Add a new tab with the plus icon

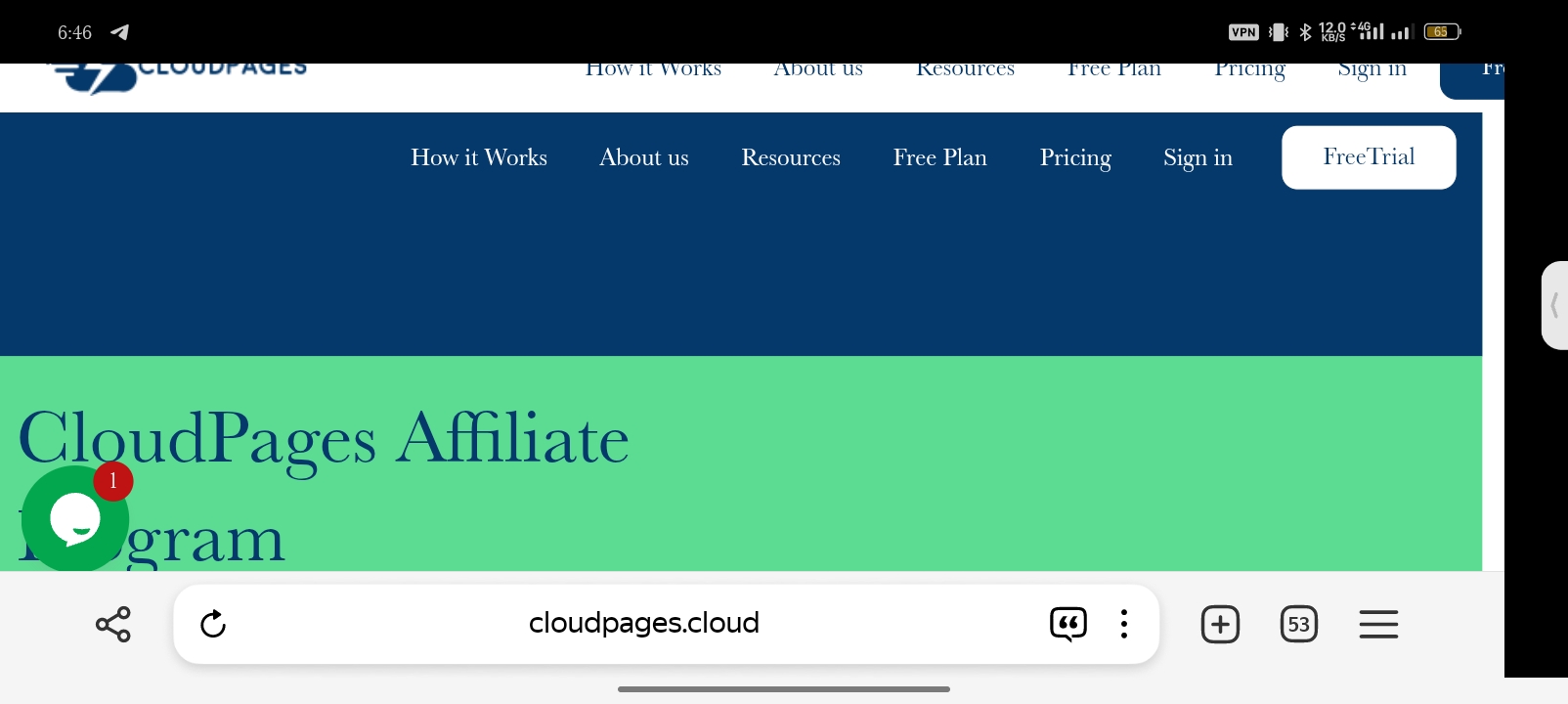click(1220, 624)
